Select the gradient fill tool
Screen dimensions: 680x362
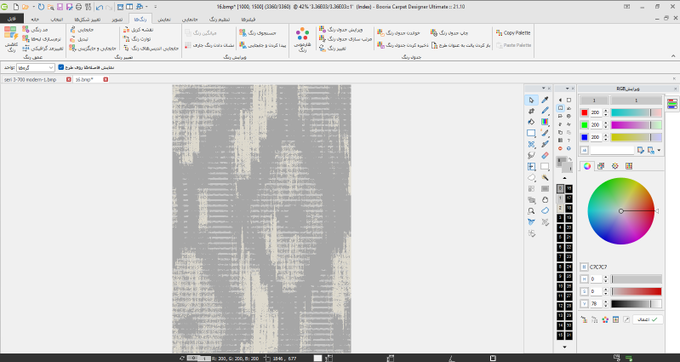545,122
